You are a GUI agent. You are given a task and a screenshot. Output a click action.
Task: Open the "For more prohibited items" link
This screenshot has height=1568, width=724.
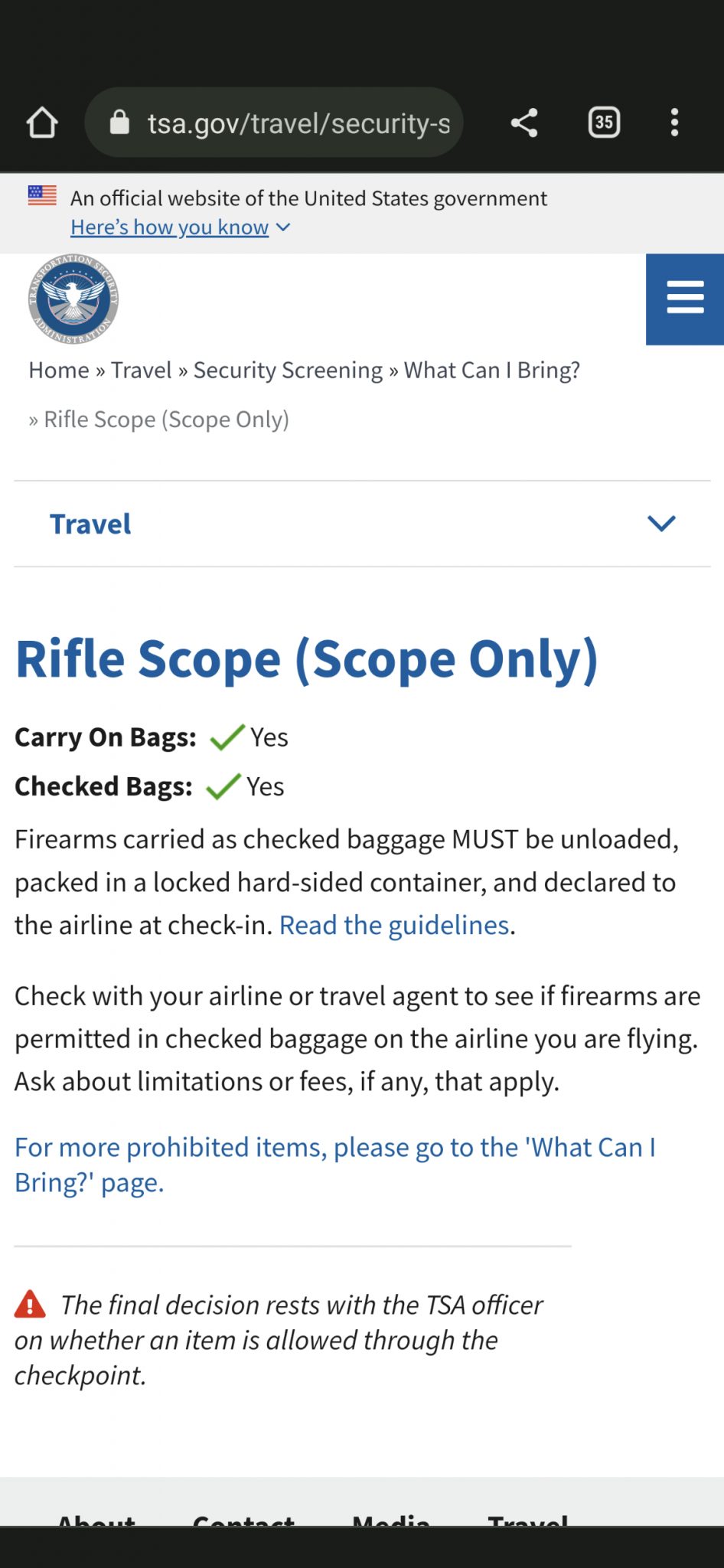tap(335, 1165)
